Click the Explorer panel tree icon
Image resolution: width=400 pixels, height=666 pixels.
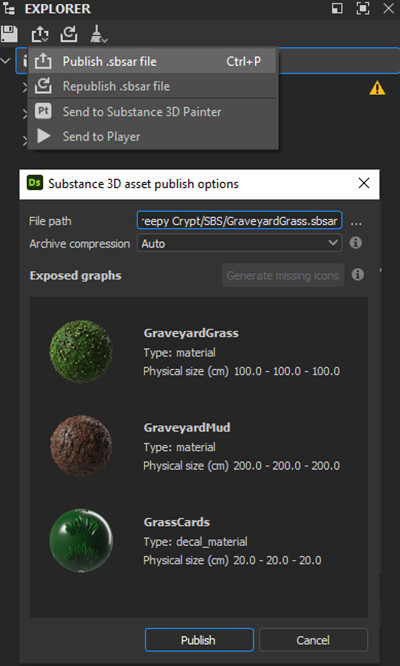coord(9,8)
